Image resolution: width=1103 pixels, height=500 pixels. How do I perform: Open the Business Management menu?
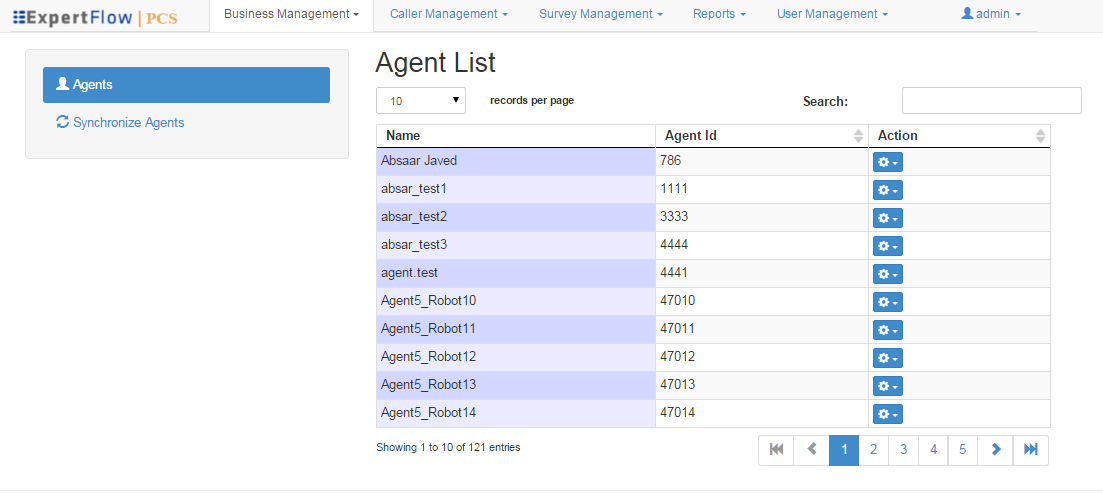[291, 14]
